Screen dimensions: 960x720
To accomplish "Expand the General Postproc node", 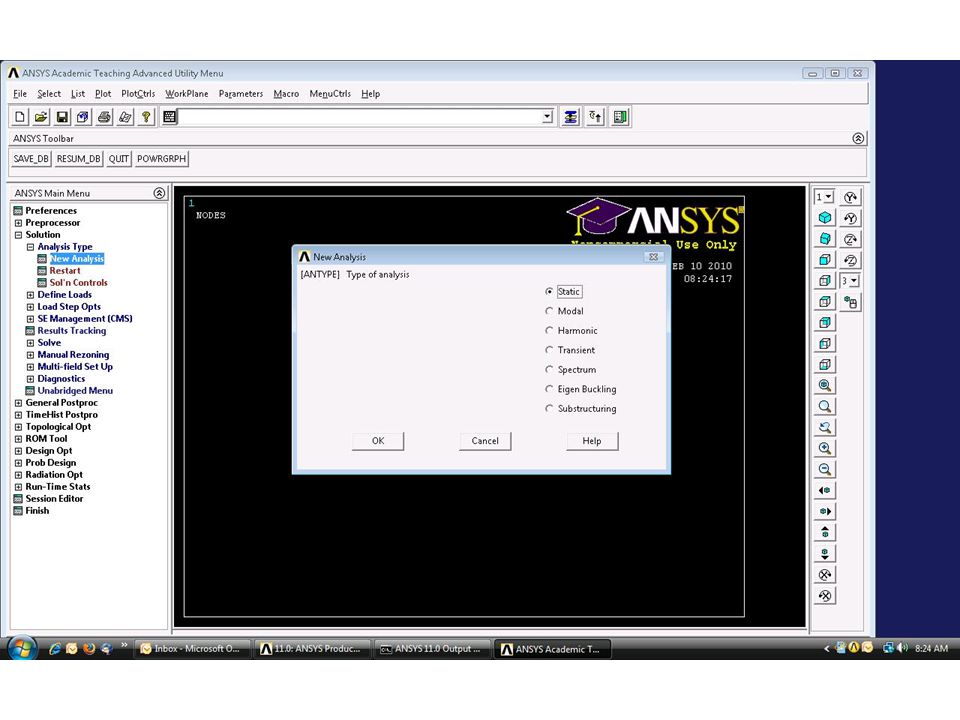I will [x=18, y=403].
